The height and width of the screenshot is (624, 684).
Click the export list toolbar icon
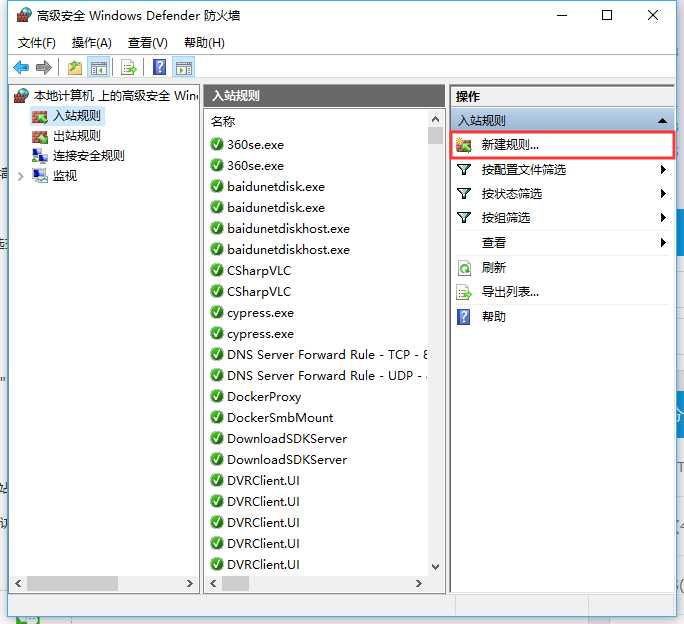click(x=129, y=68)
